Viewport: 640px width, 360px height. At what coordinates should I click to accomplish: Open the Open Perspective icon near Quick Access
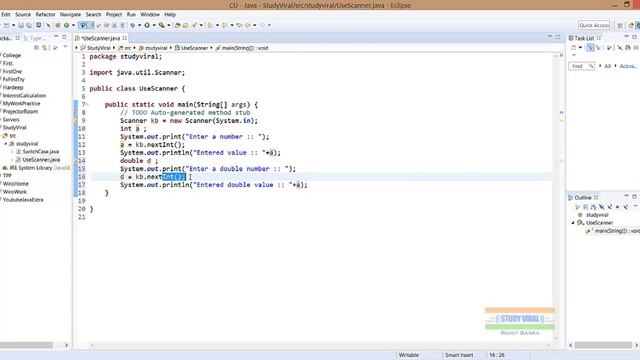click(620, 25)
